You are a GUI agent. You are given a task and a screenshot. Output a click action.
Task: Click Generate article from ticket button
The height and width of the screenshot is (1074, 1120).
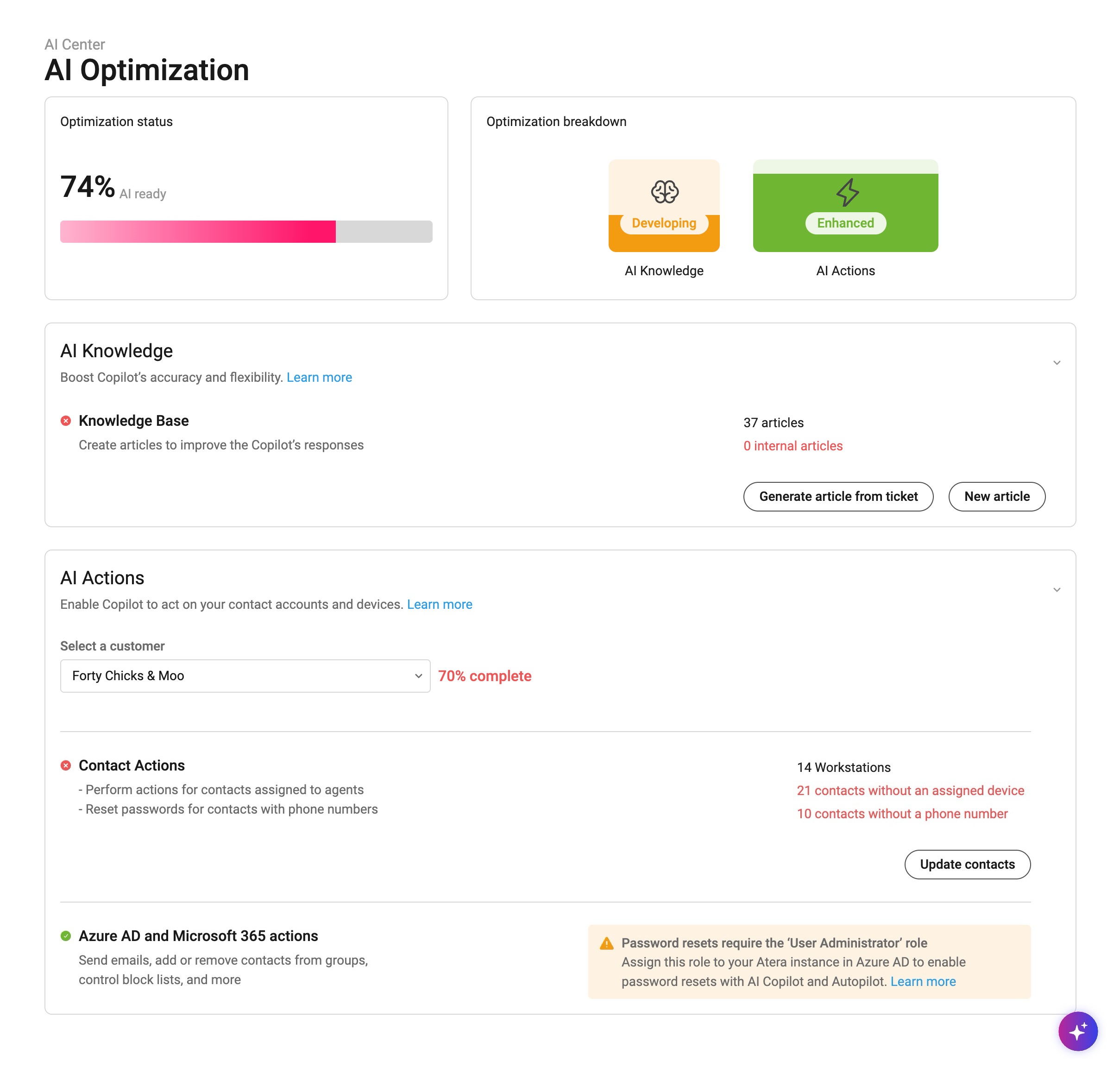pyautogui.click(x=838, y=496)
